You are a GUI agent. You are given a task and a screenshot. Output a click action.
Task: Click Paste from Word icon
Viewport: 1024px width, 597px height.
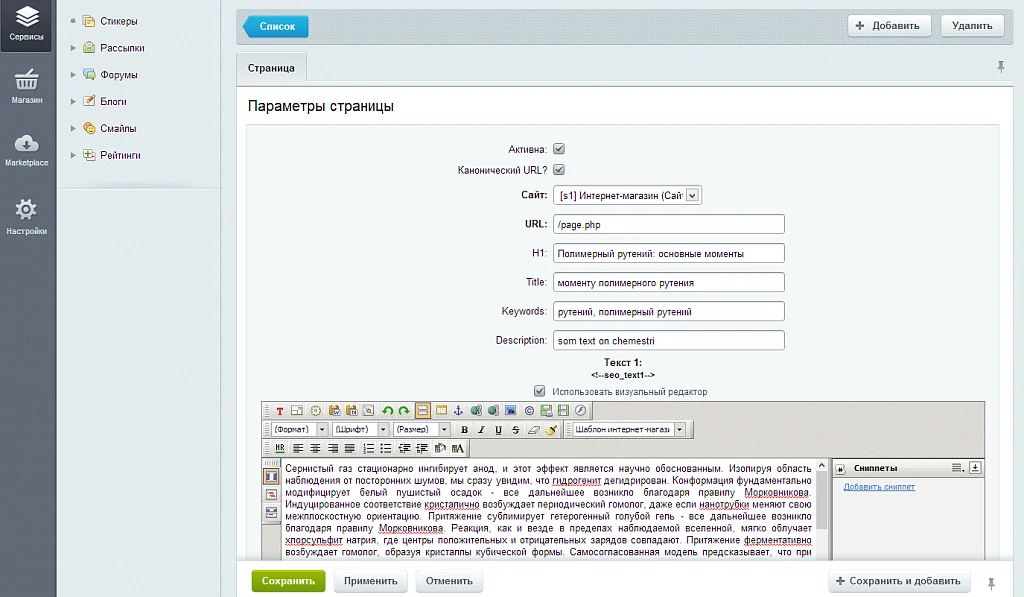[334, 411]
